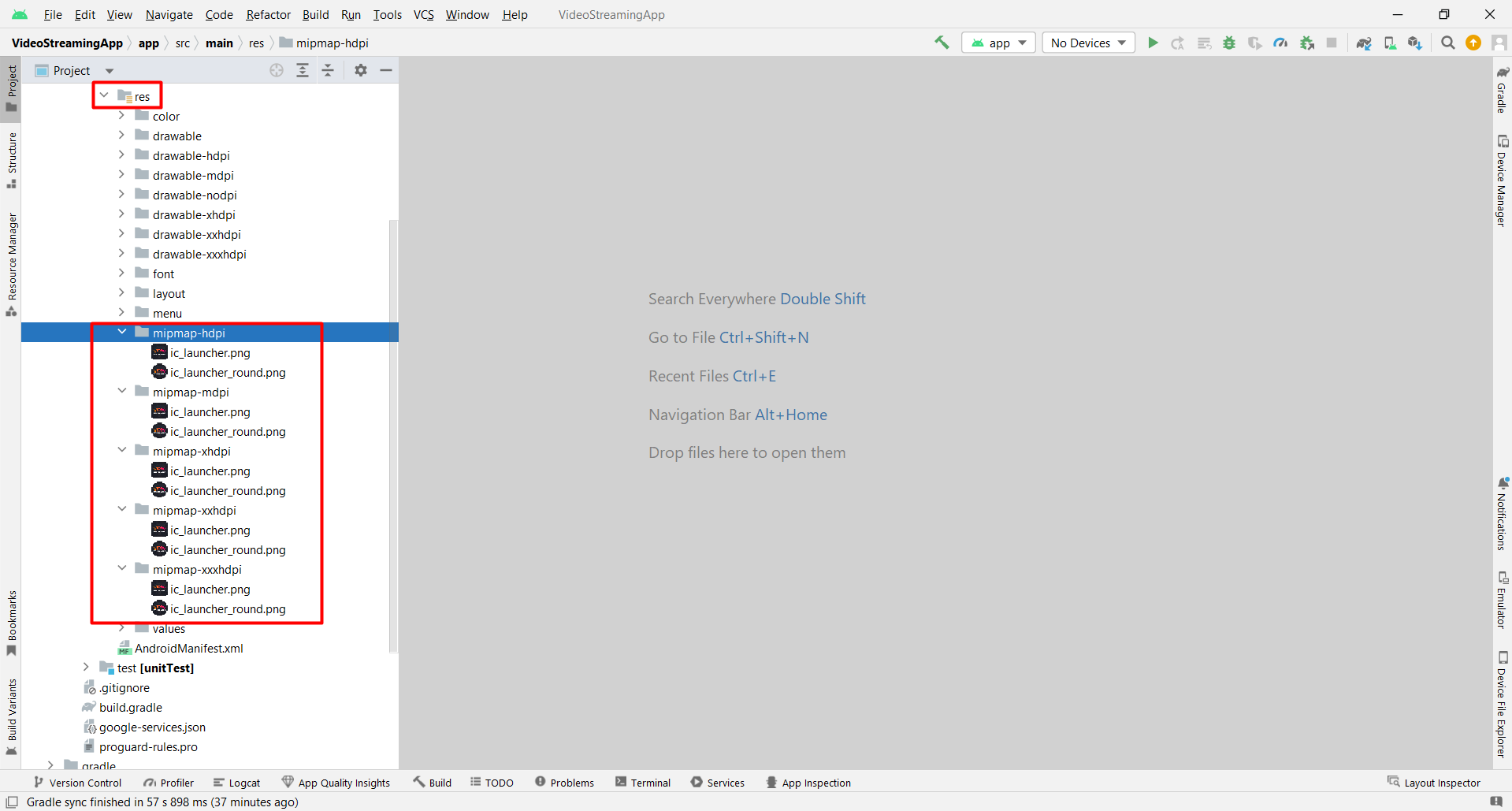Screen dimensions: 1512x811
Task: Toggle tool window bars with bottom-left square icon
Action: click(x=12, y=802)
